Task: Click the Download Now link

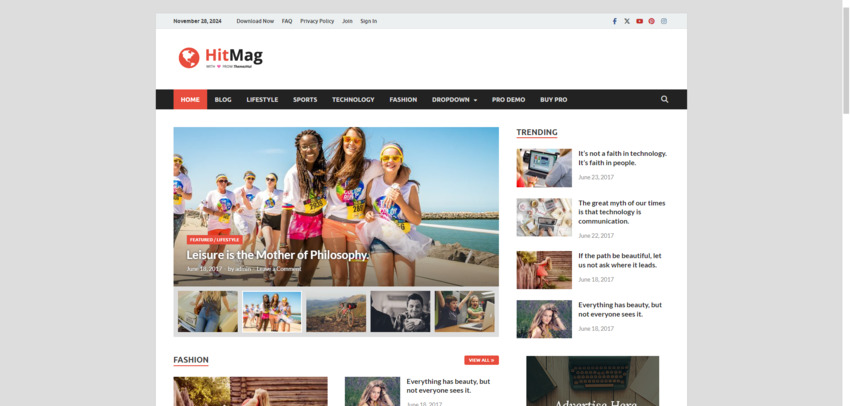Action: tap(255, 21)
